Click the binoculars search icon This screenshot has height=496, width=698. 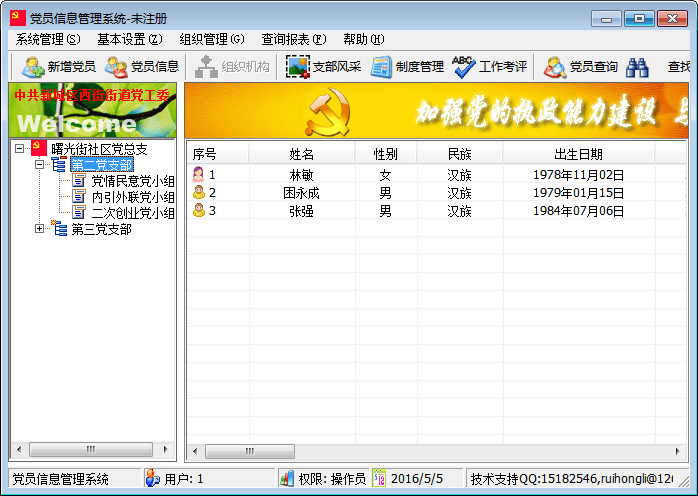[638, 67]
